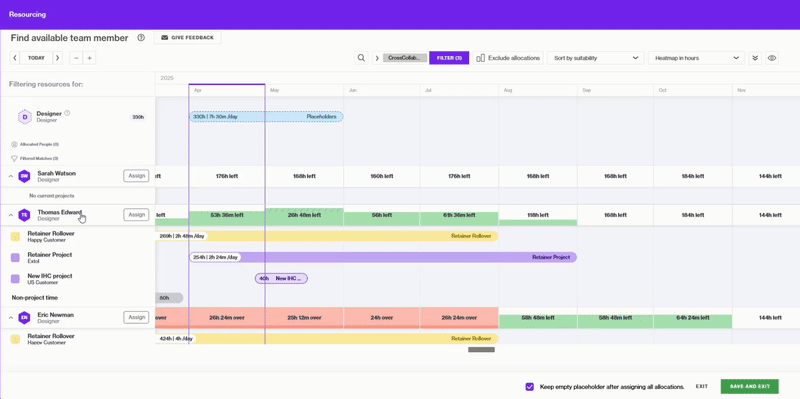Select Non-project time row label
The width and height of the screenshot is (800, 399).
click(35, 297)
